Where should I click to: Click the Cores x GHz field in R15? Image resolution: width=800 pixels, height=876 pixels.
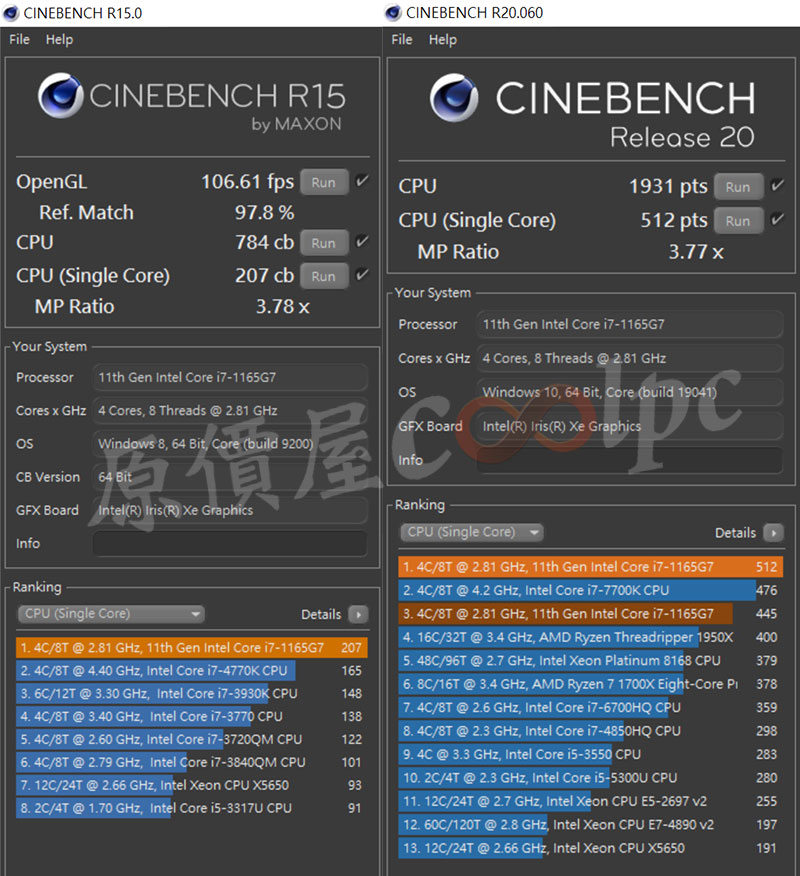[x=230, y=411]
